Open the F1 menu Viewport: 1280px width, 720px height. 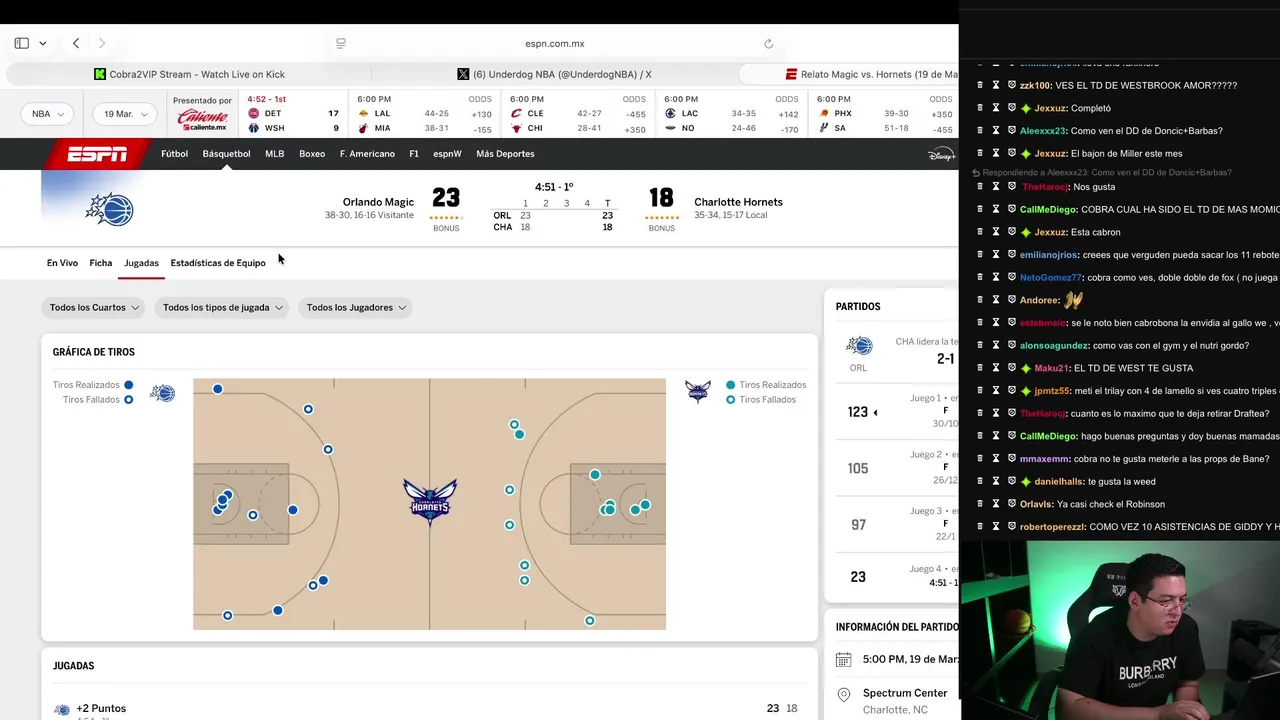point(414,154)
